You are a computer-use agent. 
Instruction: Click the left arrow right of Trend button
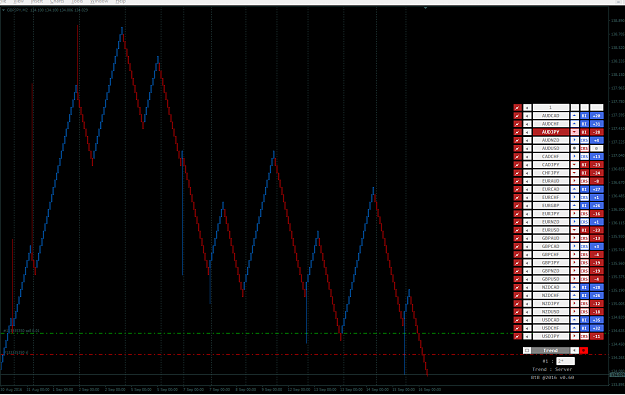point(574,350)
